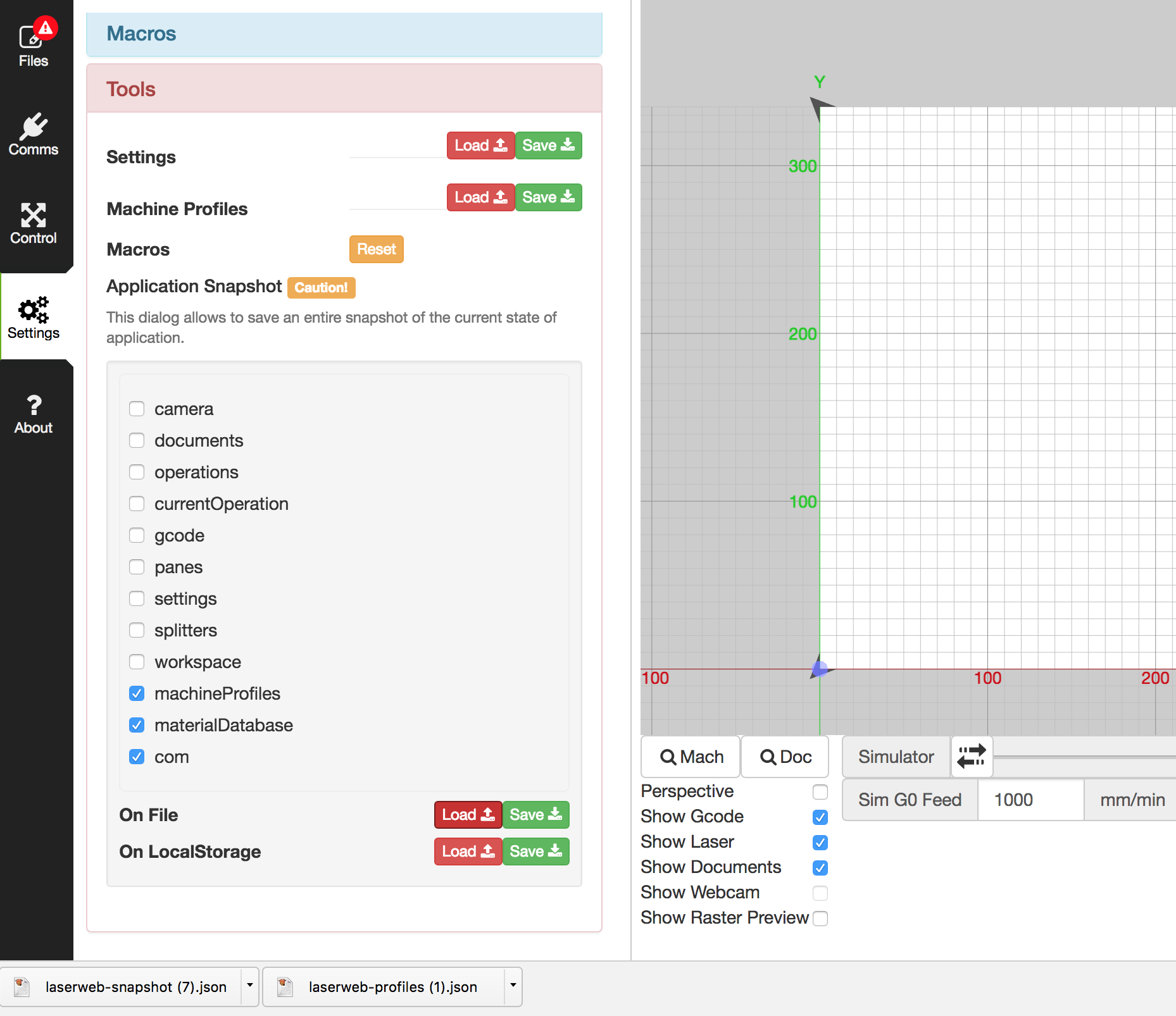Enable the splitters snapshot checkbox
Image resolution: width=1176 pixels, height=1016 pixels.
(x=137, y=630)
